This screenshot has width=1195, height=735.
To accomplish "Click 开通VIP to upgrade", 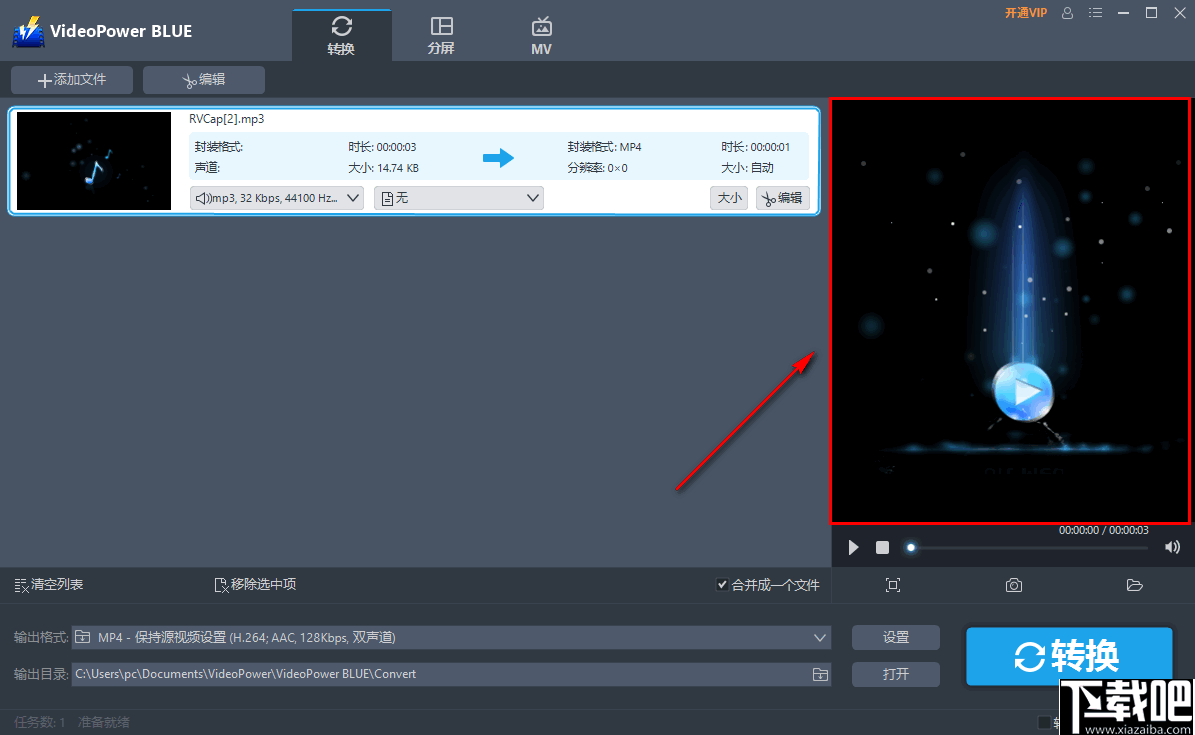I will [1026, 13].
